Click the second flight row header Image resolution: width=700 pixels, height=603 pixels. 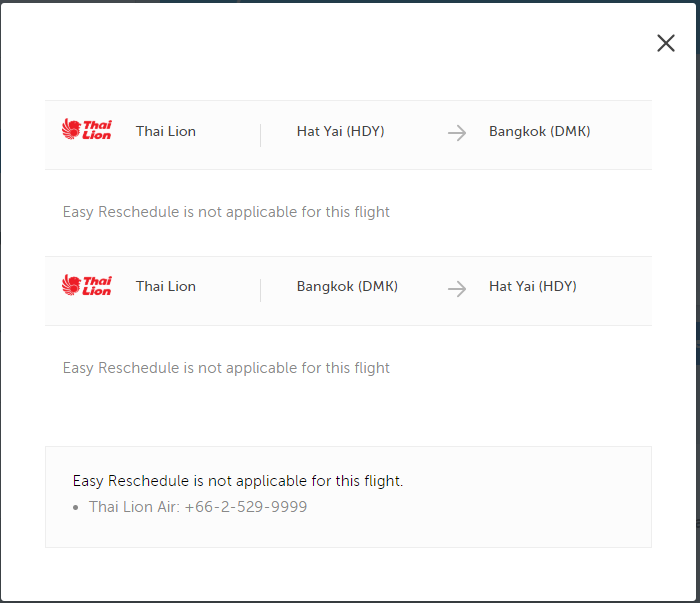click(x=348, y=291)
